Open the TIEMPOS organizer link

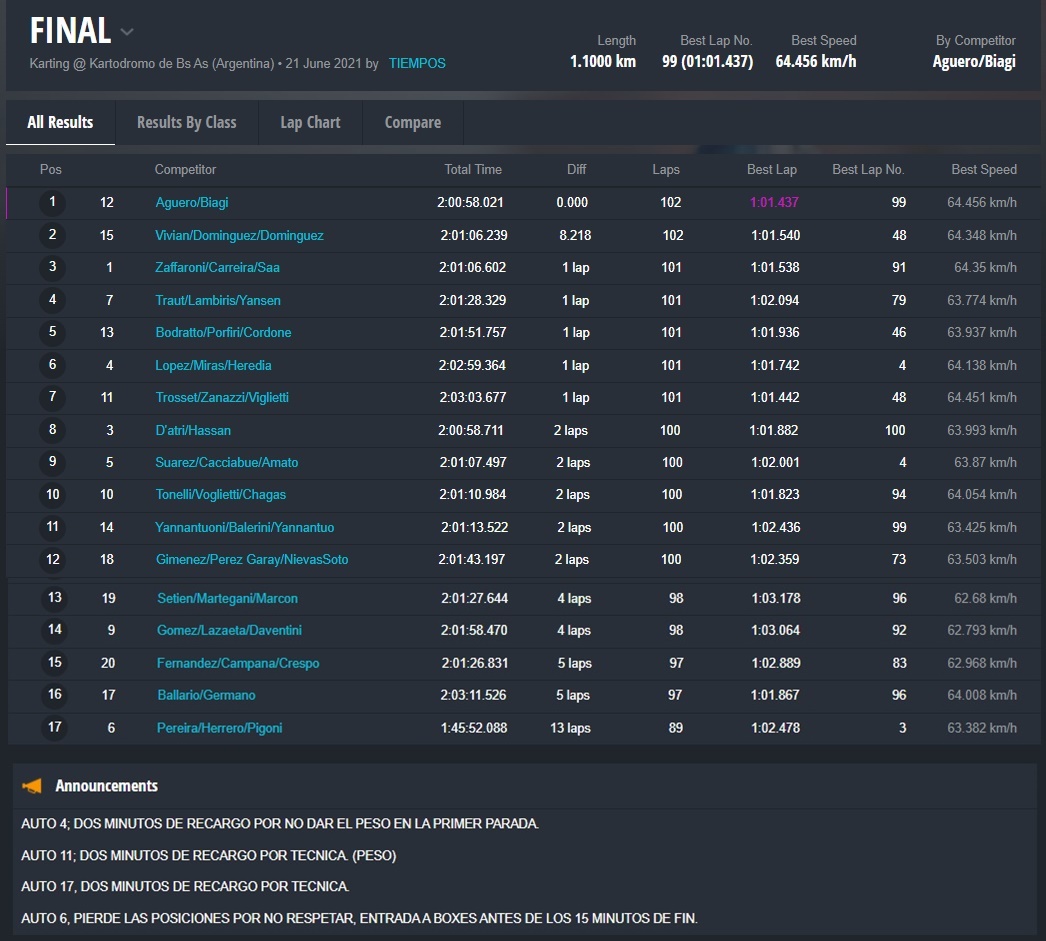click(x=417, y=63)
